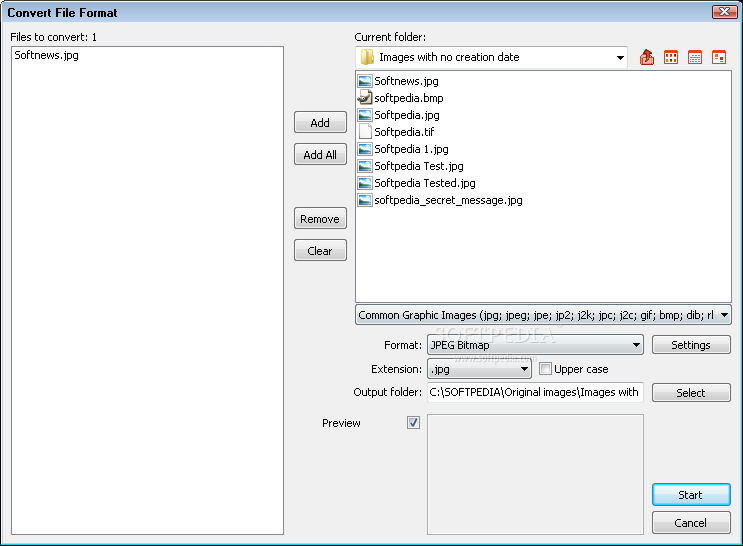The height and width of the screenshot is (546, 743).
Task: Click the Clear button
Action: click(x=320, y=251)
